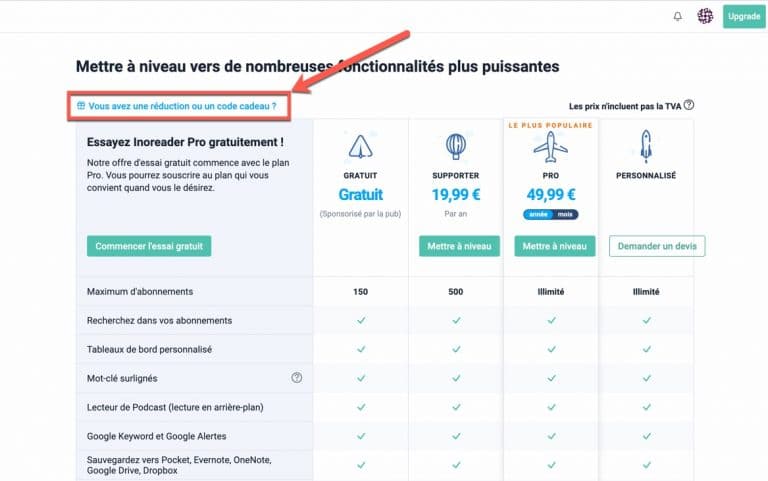Click the TVA help question mark icon

[689, 105]
